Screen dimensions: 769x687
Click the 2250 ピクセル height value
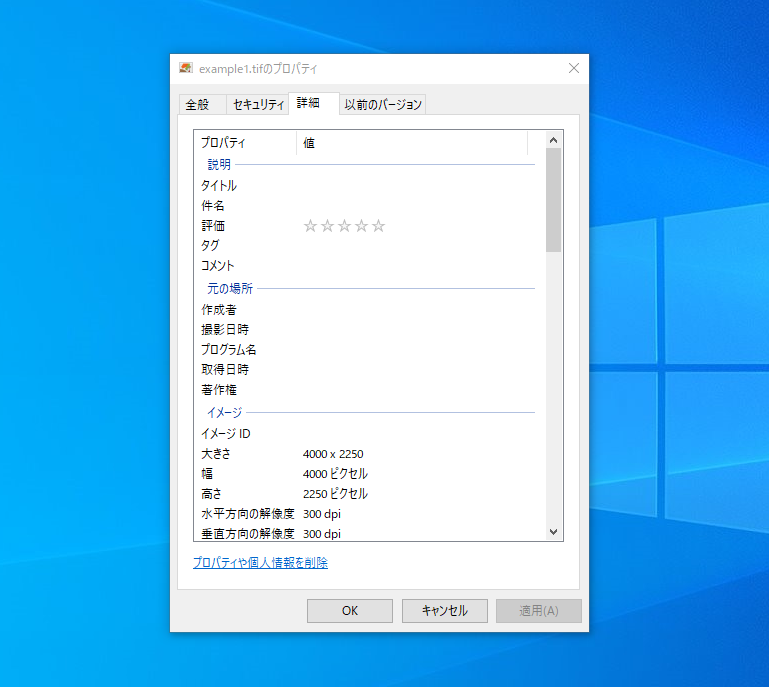click(x=335, y=494)
